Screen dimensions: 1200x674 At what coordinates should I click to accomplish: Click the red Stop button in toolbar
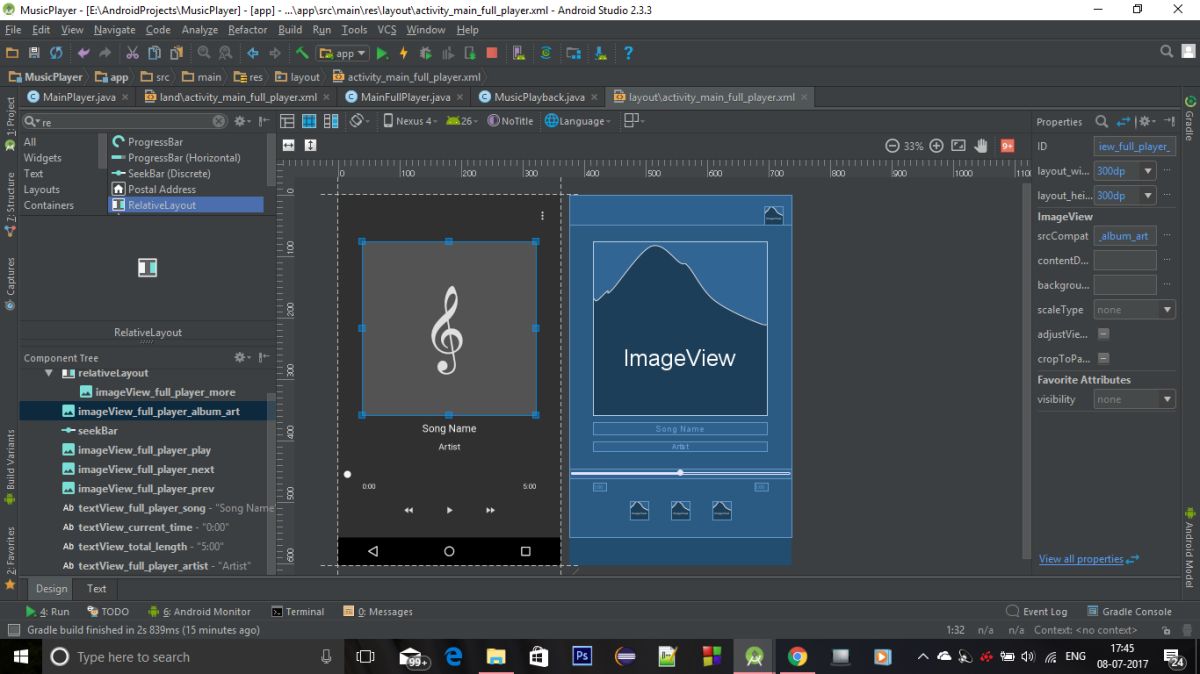(492, 53)
